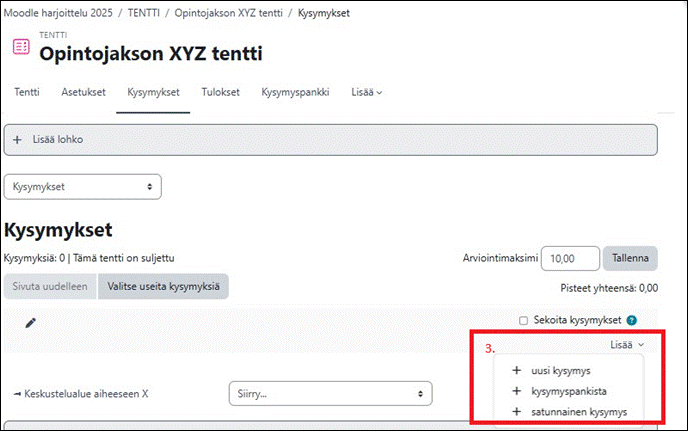Click the plus icon before satunnainen kysymys
The image size is (688, 431).
point(516,412)
